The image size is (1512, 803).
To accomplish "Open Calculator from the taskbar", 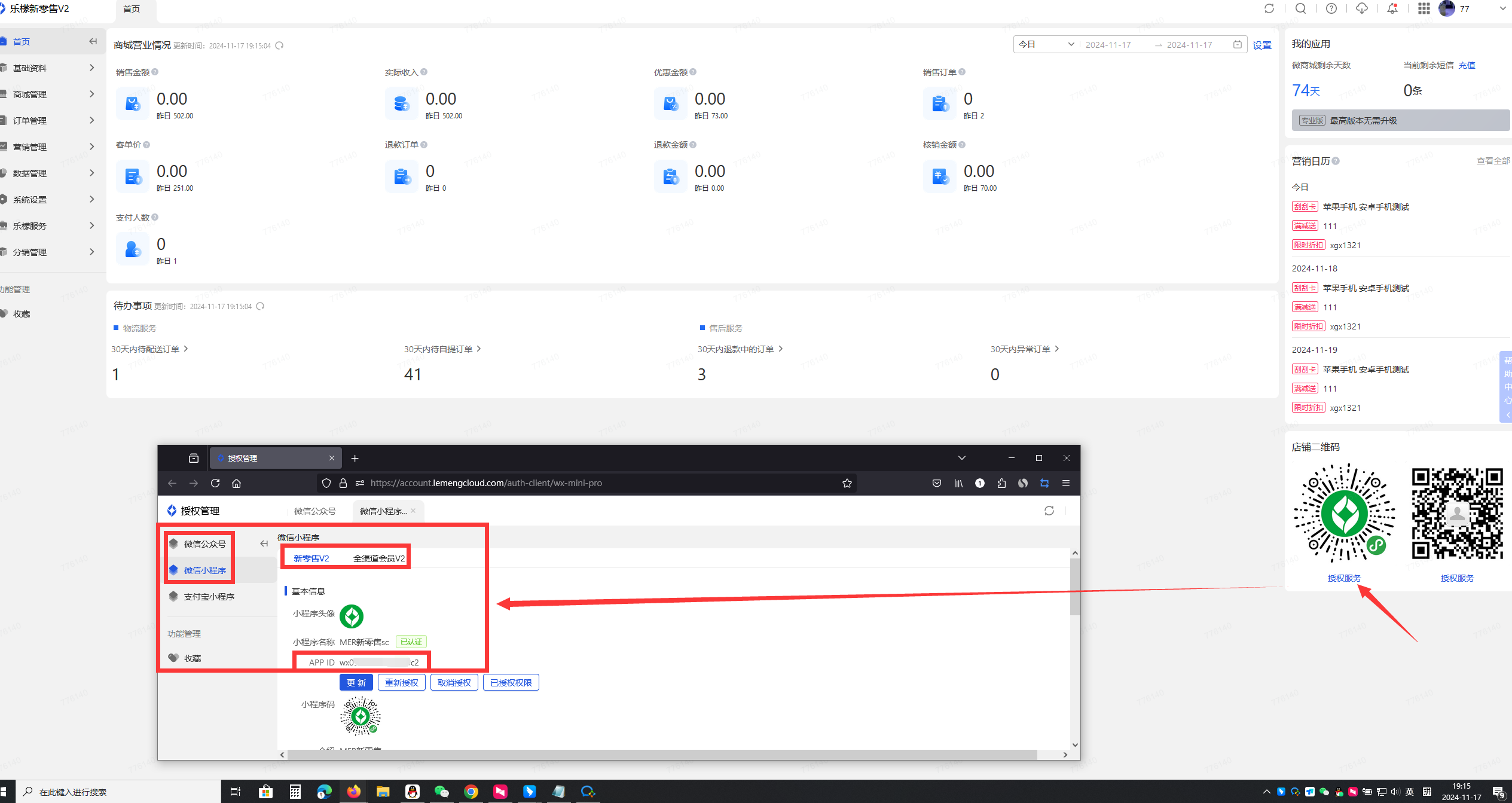I will (x=295, y=792).
